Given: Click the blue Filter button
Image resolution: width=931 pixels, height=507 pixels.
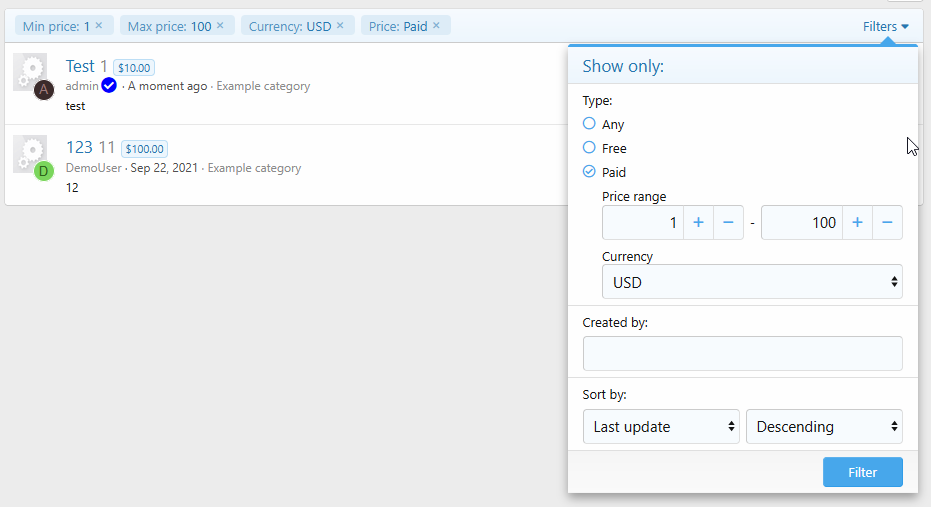Looking at the screenshot, I should click(862, 472).
